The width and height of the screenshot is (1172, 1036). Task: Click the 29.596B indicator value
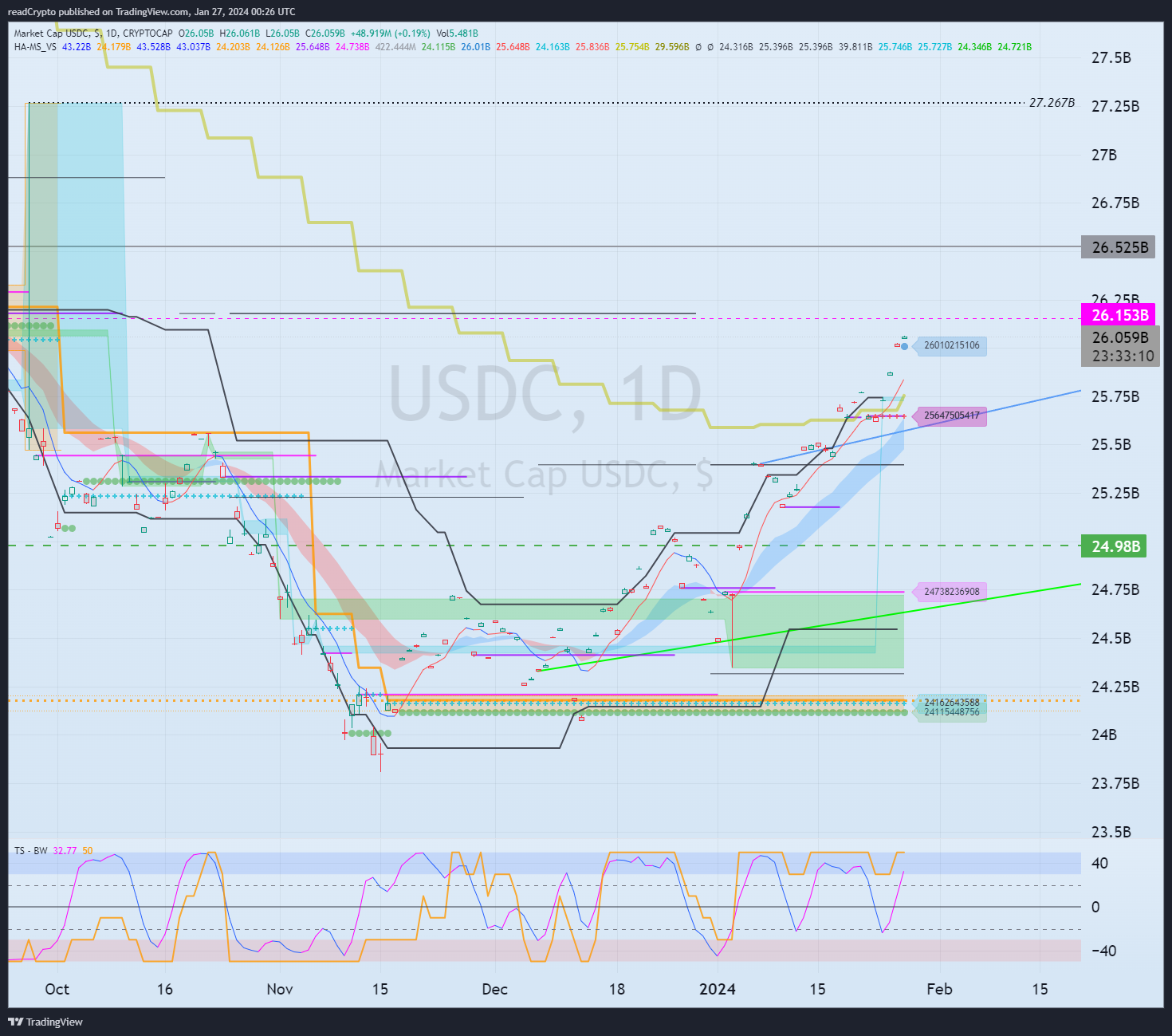click(x=672, y=47)
